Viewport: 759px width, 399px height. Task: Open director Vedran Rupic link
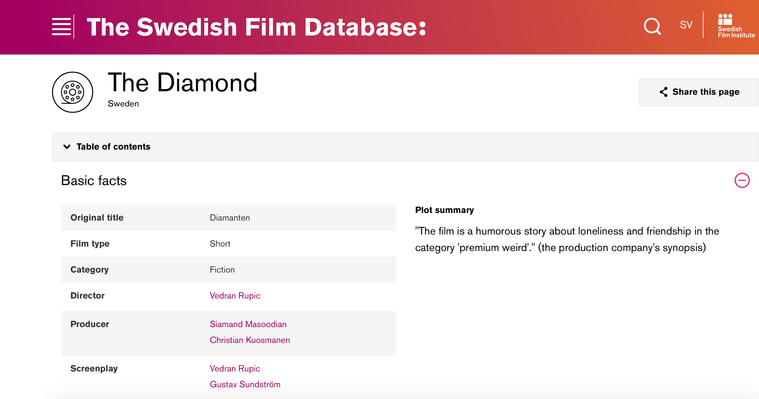coord(235,295)
